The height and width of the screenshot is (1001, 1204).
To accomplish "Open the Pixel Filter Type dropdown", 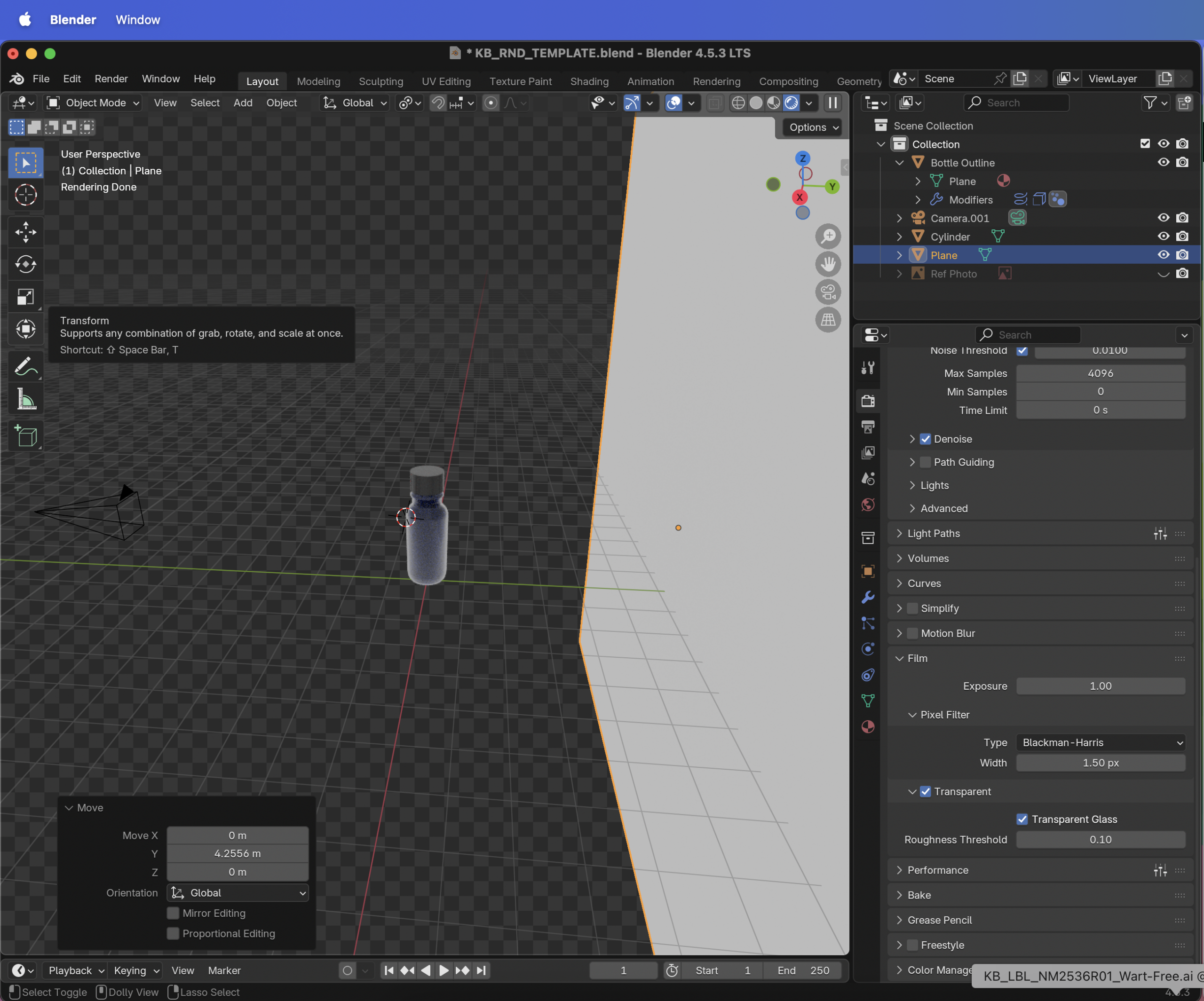I will (x=1101, y=743).
